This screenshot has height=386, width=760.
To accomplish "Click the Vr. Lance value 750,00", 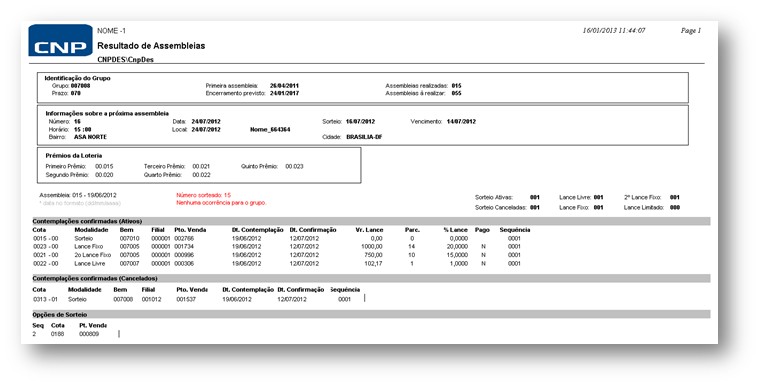I will click(373, 255).
